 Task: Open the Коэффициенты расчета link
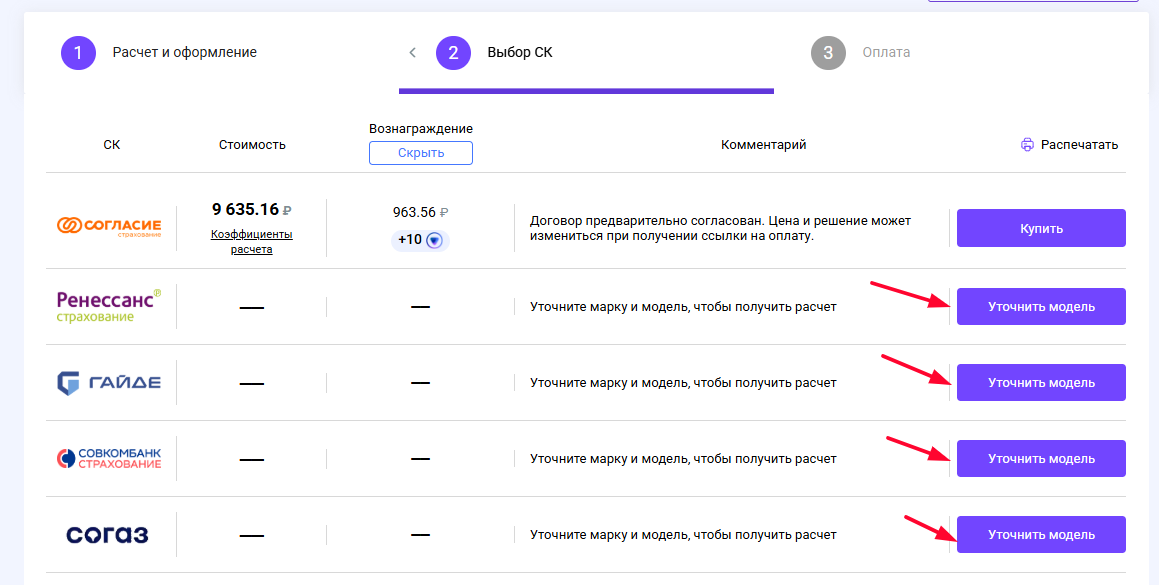(252, 242)
